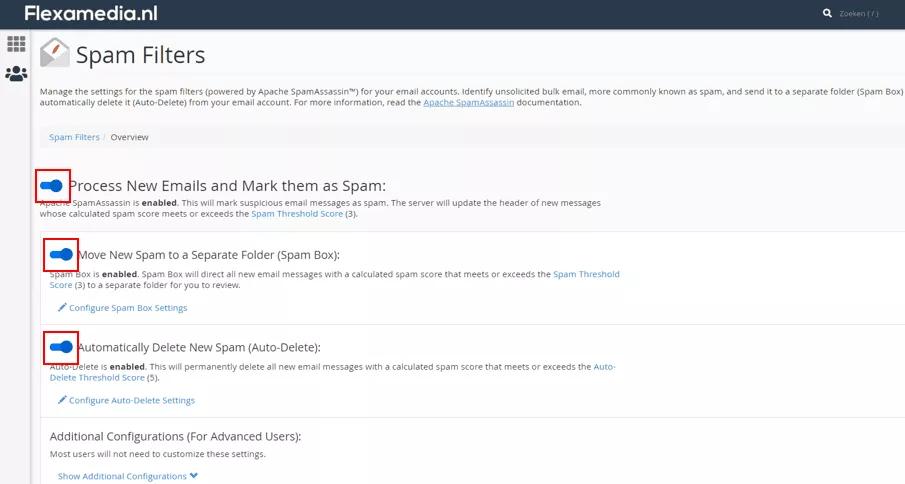Image resolution: width=905 pixels, height=484 pixels.
Task: Click the Spam Filters envelope icon
Action: [55, 53]
